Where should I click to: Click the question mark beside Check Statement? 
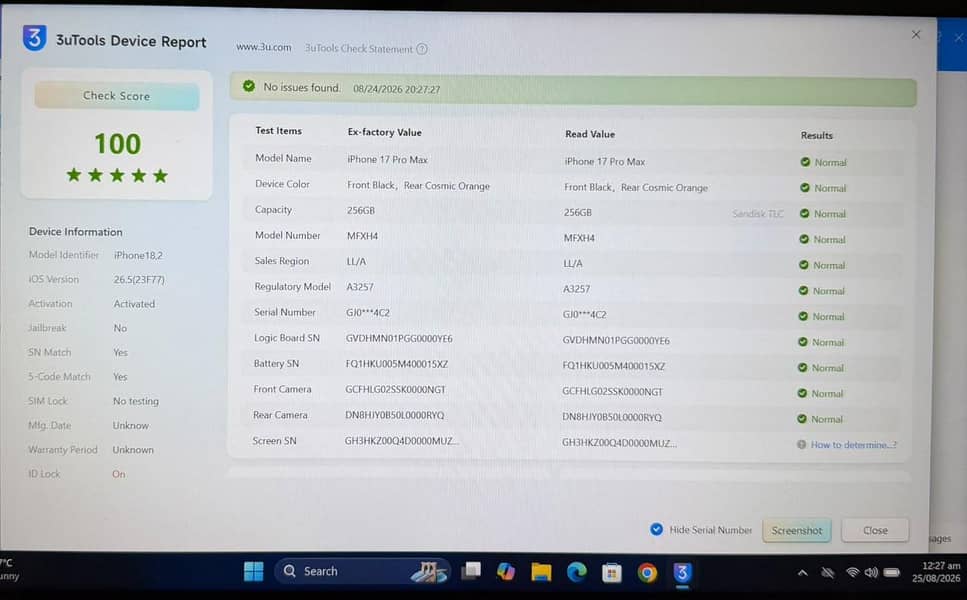point(422,49)
